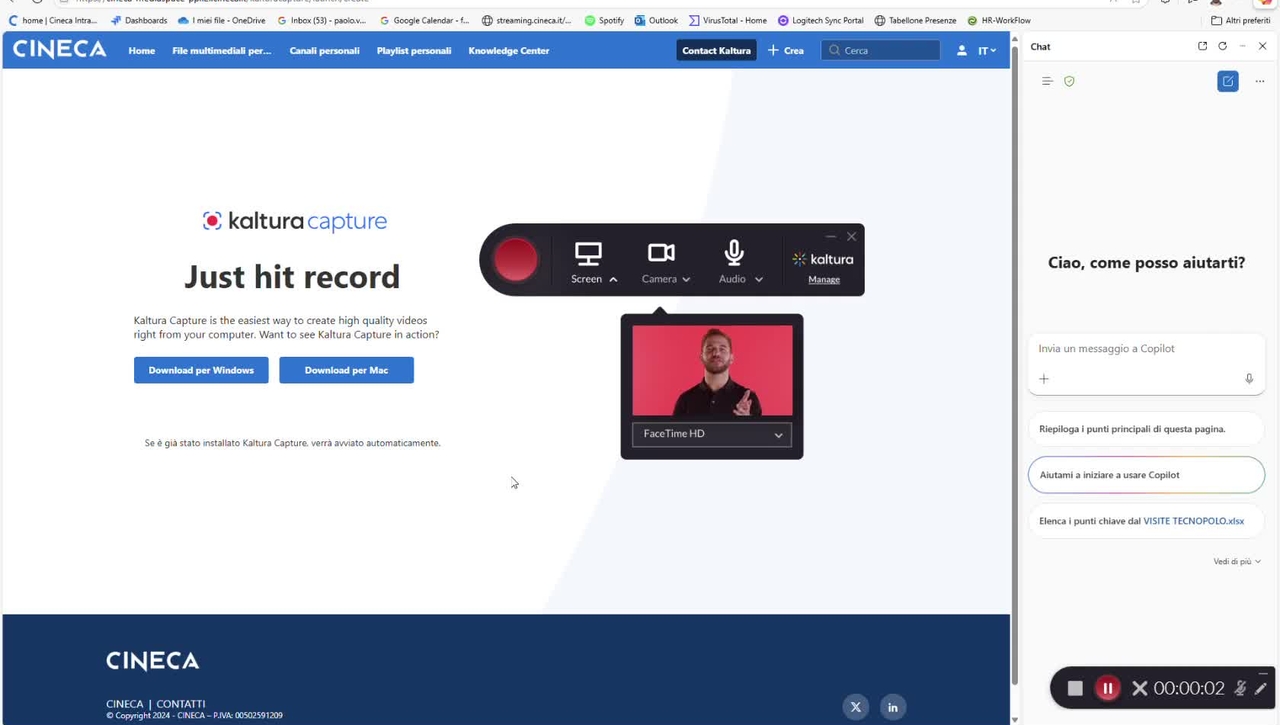1280x725 pixels.
Task: Open the three-dots more options menu
Action: click(x=1259, y=81)
